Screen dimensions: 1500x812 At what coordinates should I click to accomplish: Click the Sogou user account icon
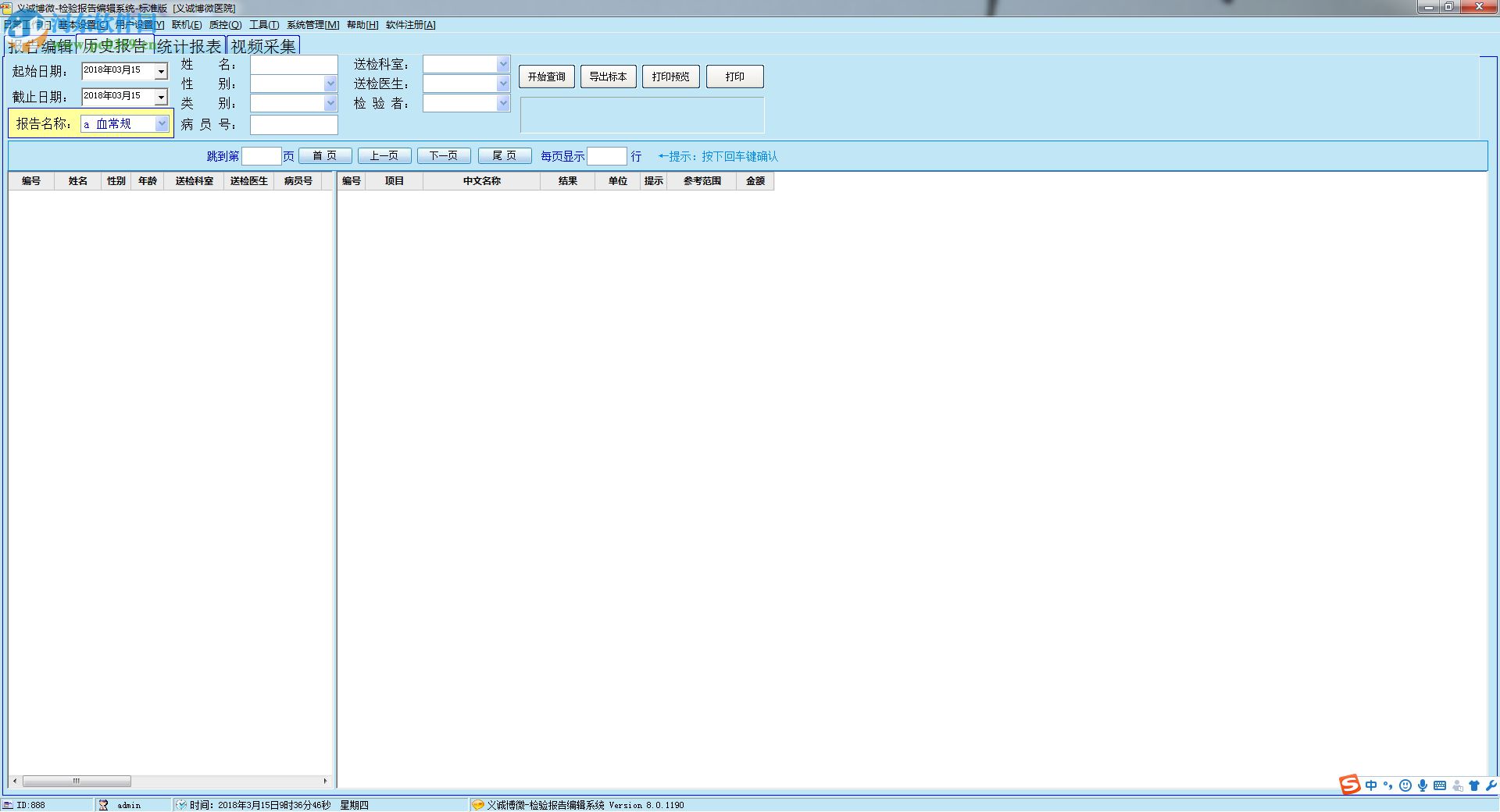[x=1457, y=785]
